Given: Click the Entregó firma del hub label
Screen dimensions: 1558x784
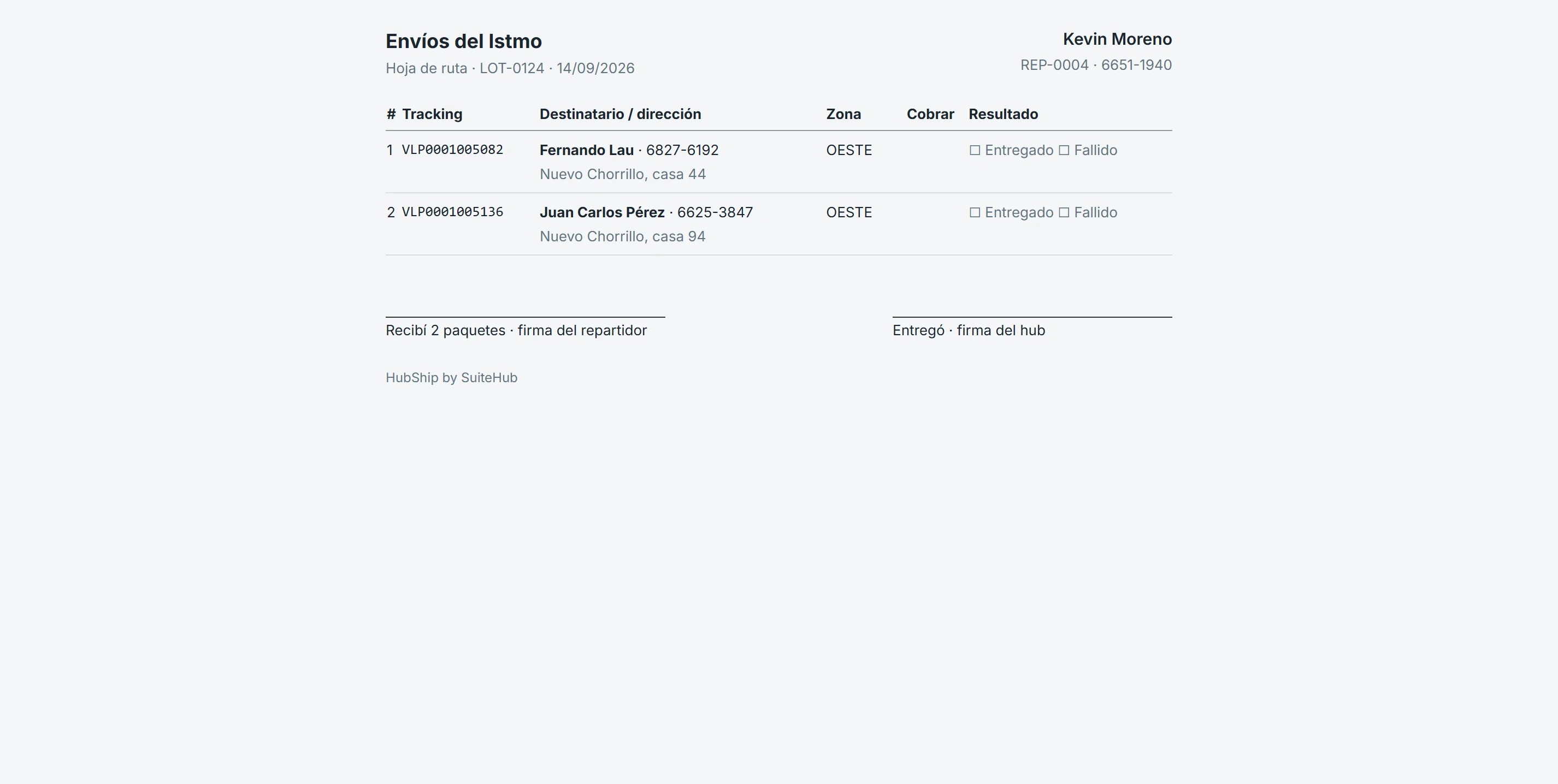Looking at the screenshot, I should [969, 331].
